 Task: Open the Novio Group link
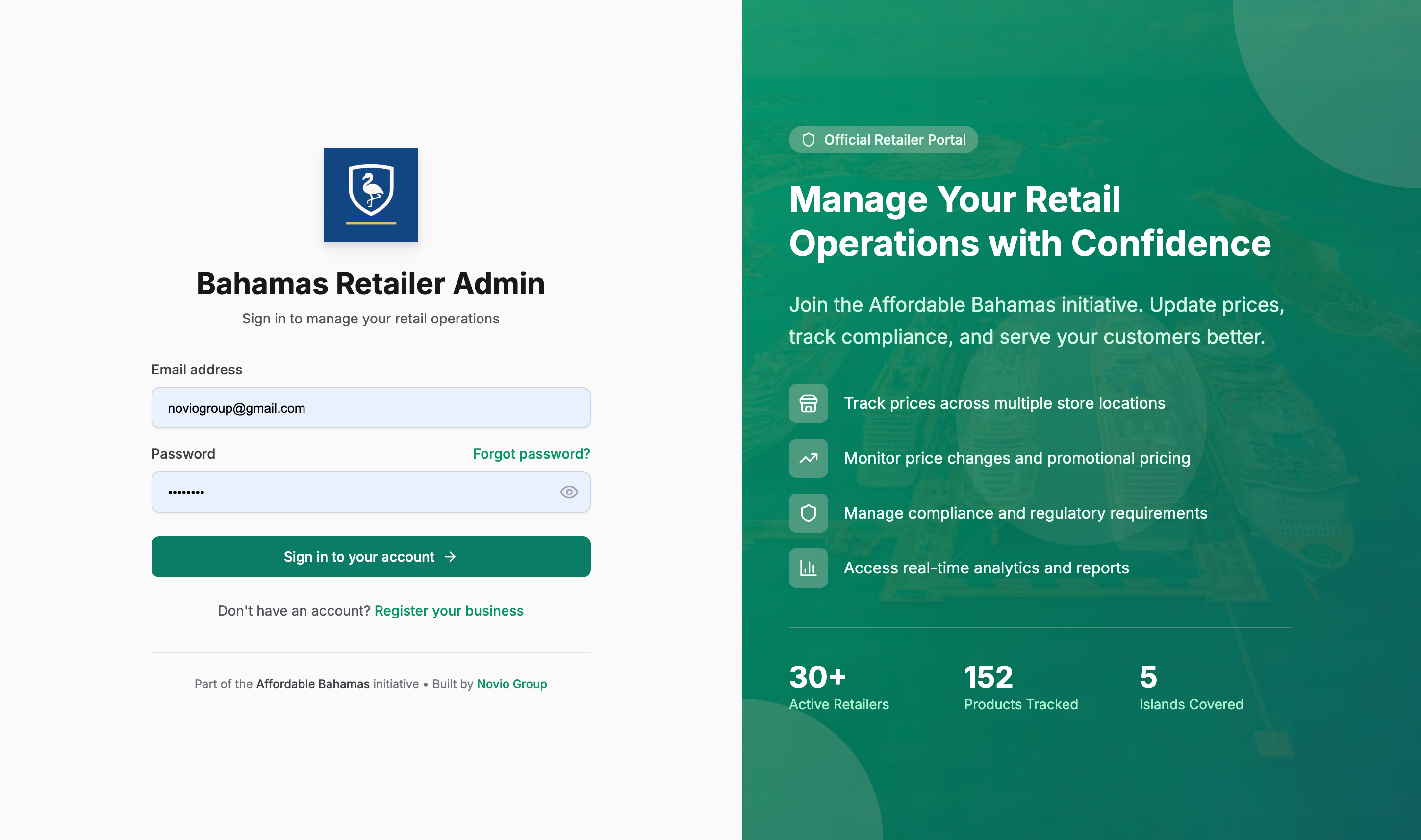[x=511, y=684]
